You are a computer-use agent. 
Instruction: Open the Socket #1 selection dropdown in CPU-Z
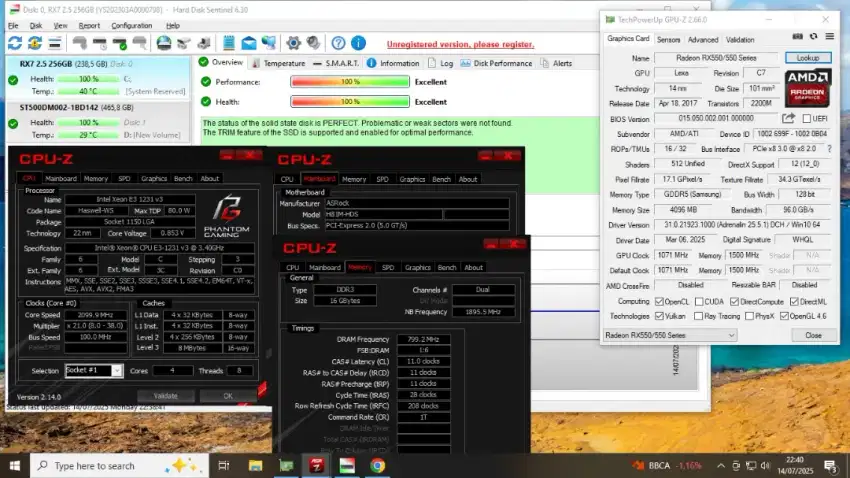click(93, 371)
